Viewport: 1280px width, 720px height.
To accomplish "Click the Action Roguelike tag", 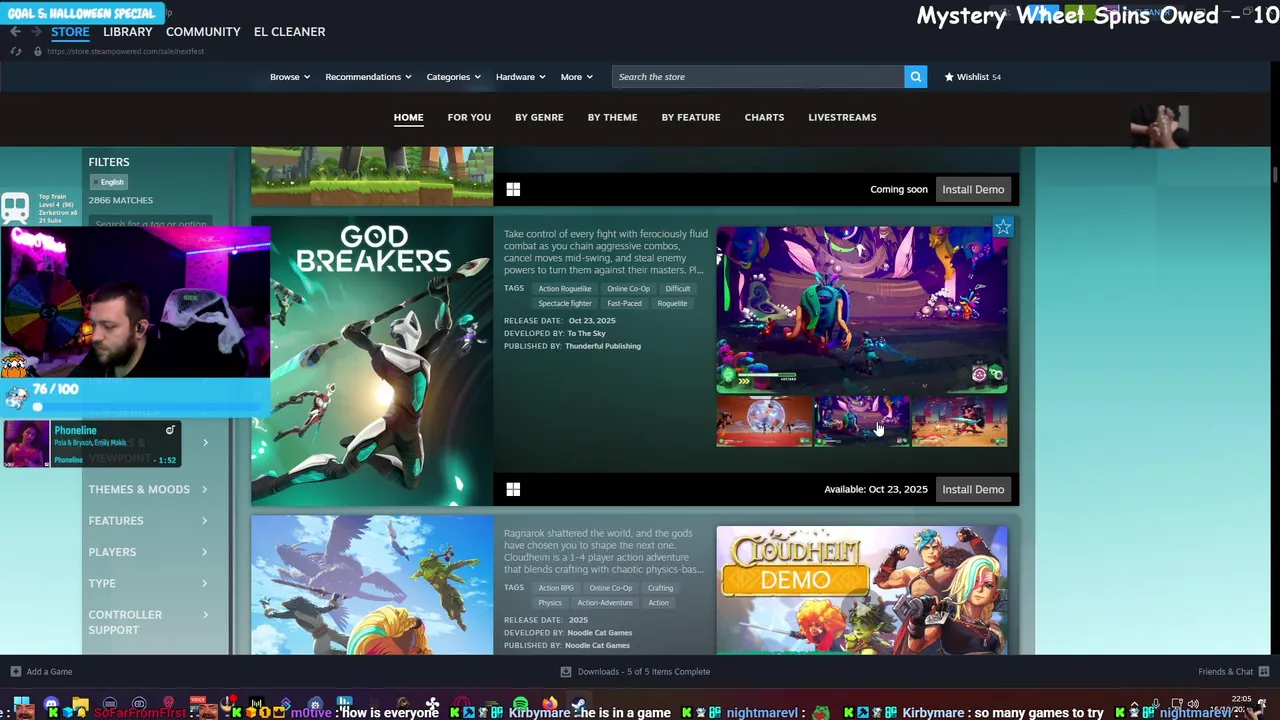I will coord(565,288).
